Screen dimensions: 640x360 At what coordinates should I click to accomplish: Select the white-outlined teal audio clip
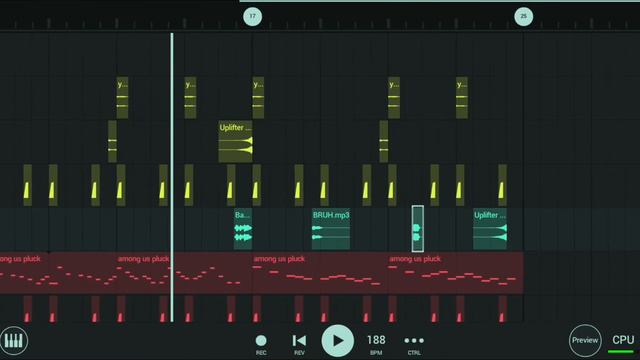pyautogui.click(x=418, y=229)
